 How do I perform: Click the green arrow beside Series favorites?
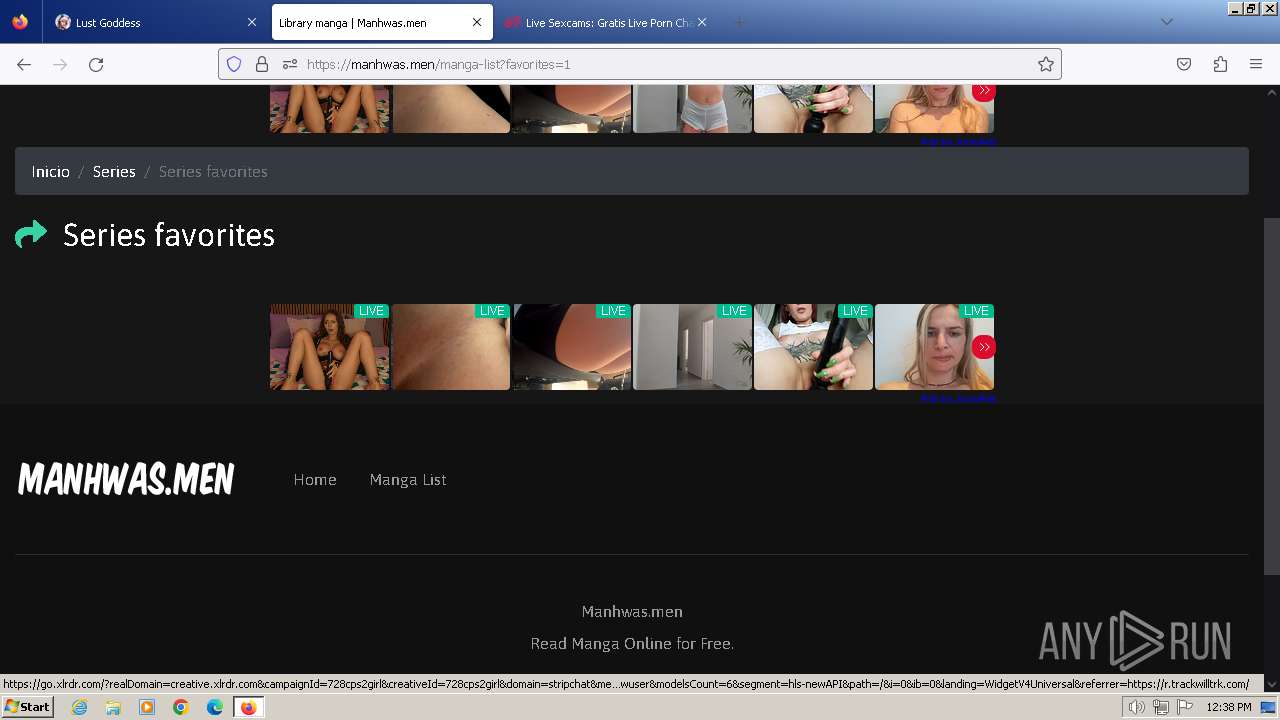point(31,234)
